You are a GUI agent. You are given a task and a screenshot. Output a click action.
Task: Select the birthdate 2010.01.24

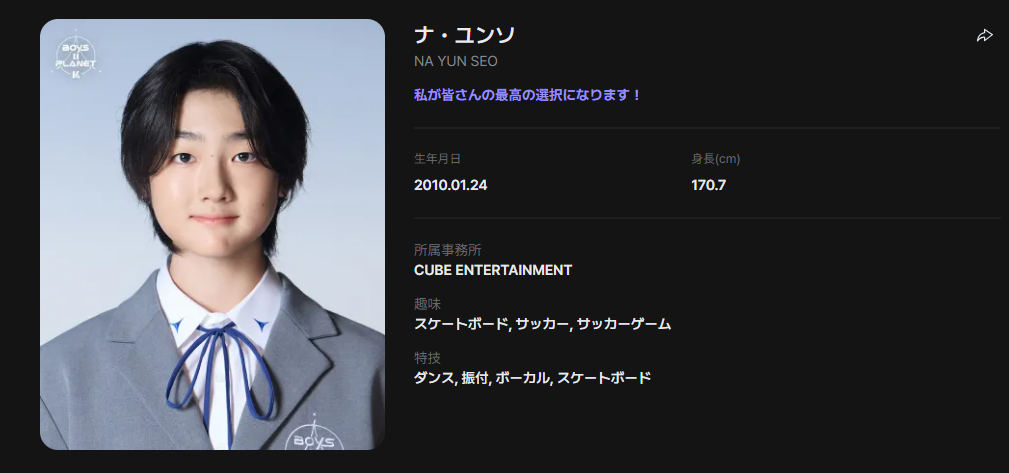450,185
